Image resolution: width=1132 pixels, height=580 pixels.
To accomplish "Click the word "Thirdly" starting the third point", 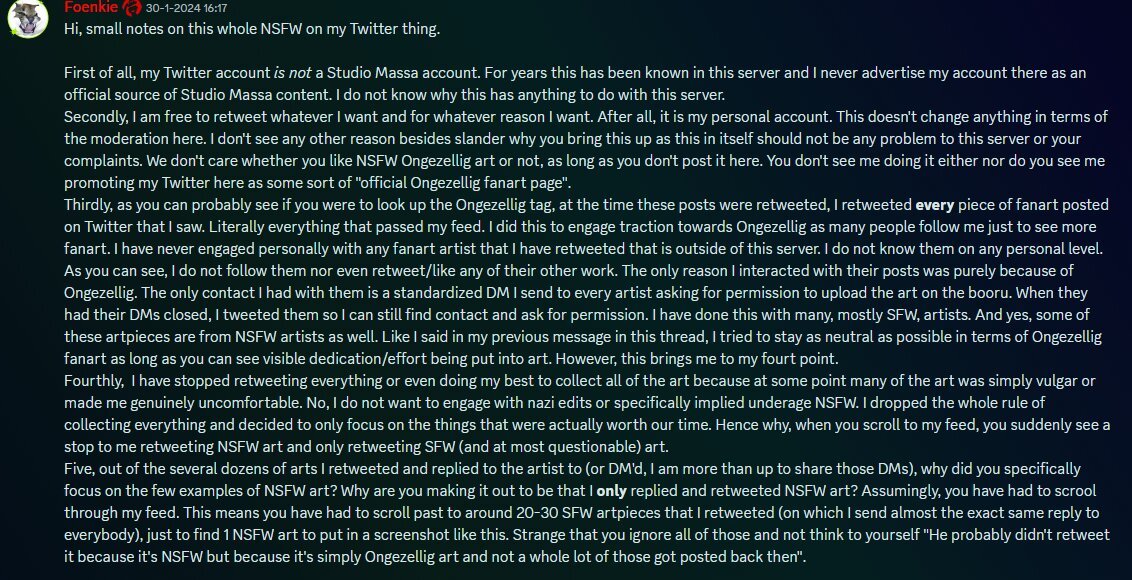I will (90, 204).
